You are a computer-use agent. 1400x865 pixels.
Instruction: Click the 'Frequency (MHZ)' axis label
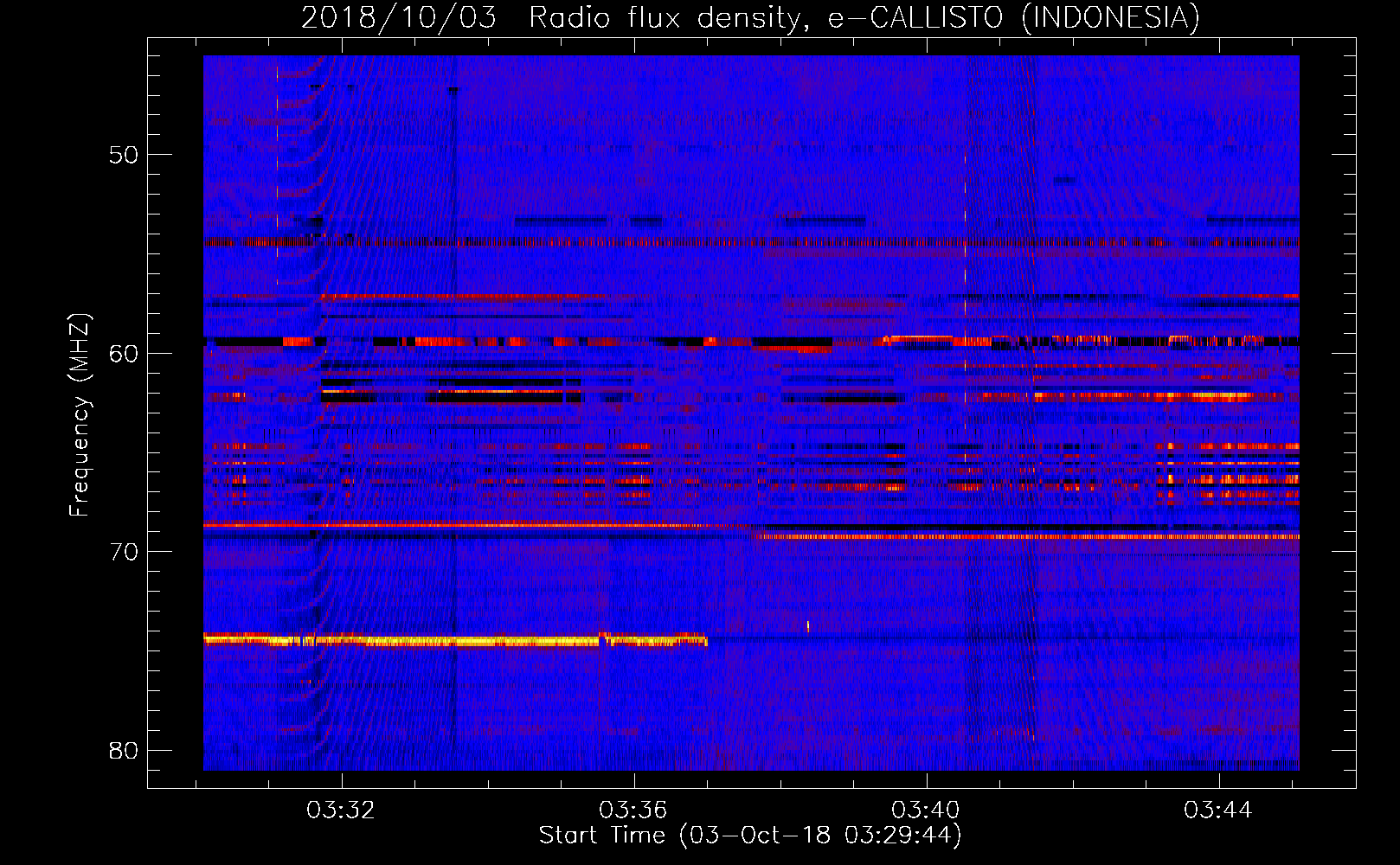[x=80, y=415]
